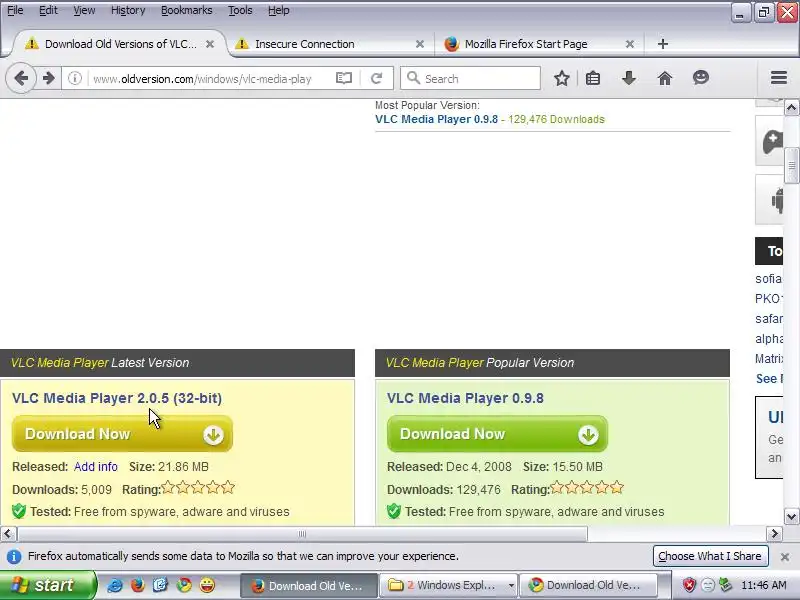
Task: Open the Most Popular Version VLC 0.9.8 link
Action: click(436, 119)
